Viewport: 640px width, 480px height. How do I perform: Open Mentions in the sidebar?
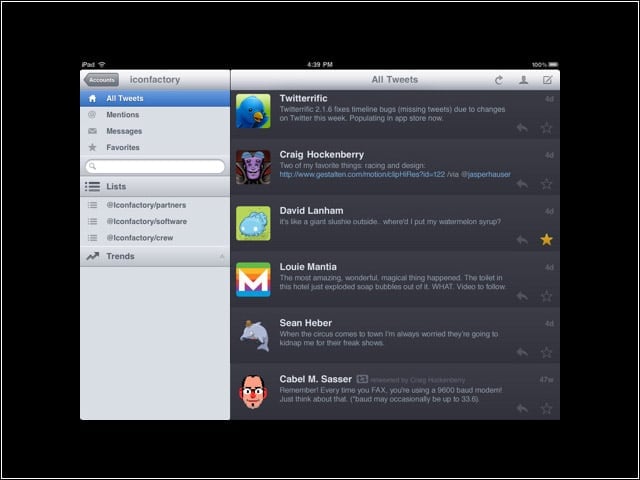[x=155, y=115]
